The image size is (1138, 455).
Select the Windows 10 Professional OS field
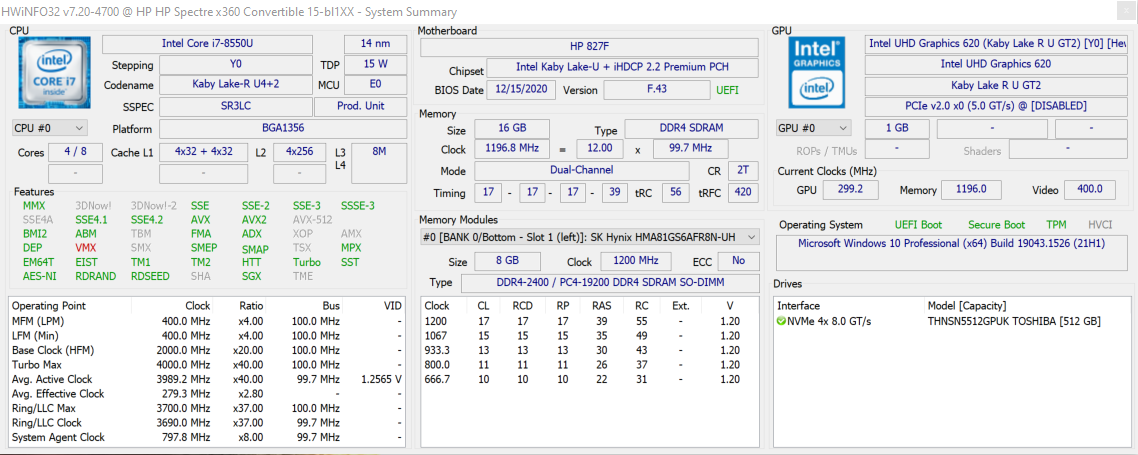click(x=951, y=253)
